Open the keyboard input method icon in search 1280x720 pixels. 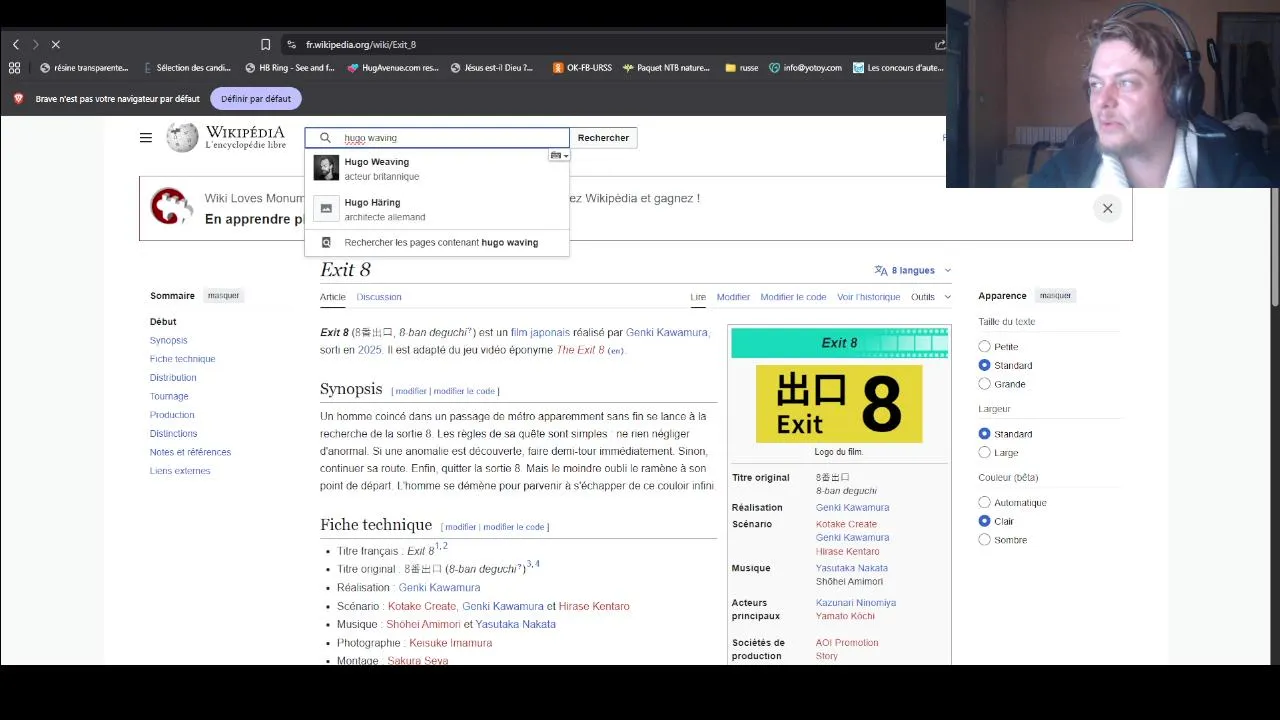coord(559,155)
